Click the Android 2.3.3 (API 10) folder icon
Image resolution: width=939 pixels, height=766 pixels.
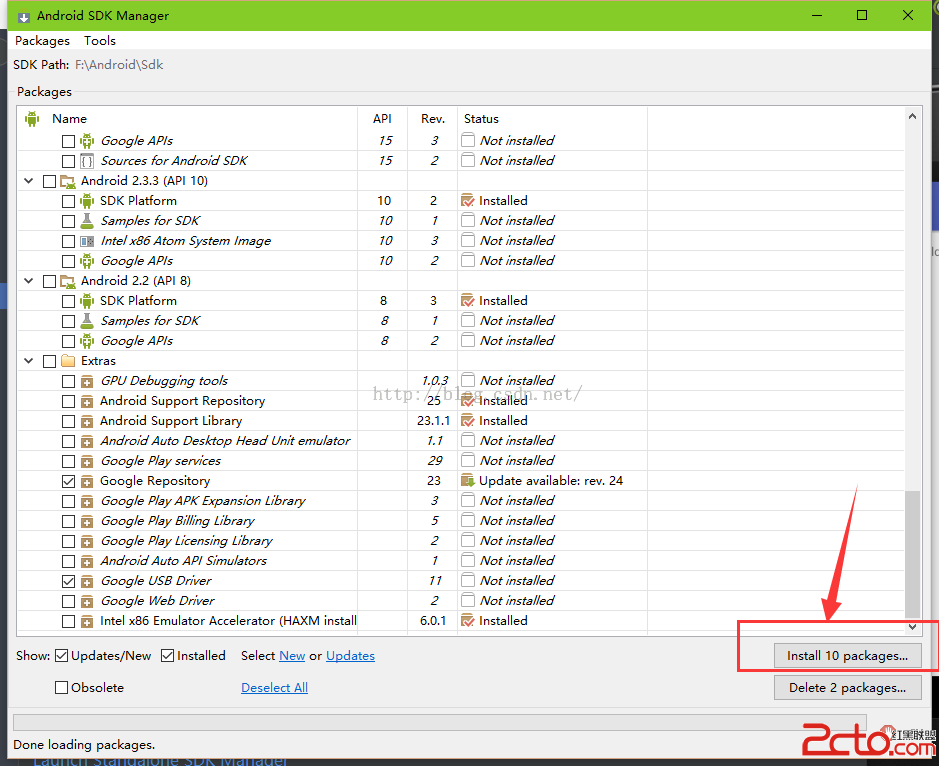[68, 181]
